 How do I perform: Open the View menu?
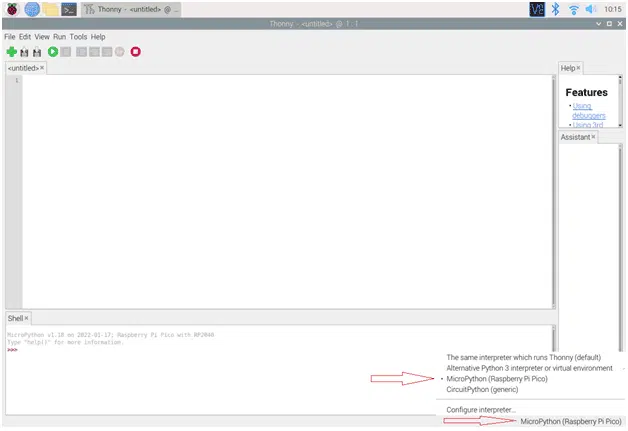click(42, 37)
